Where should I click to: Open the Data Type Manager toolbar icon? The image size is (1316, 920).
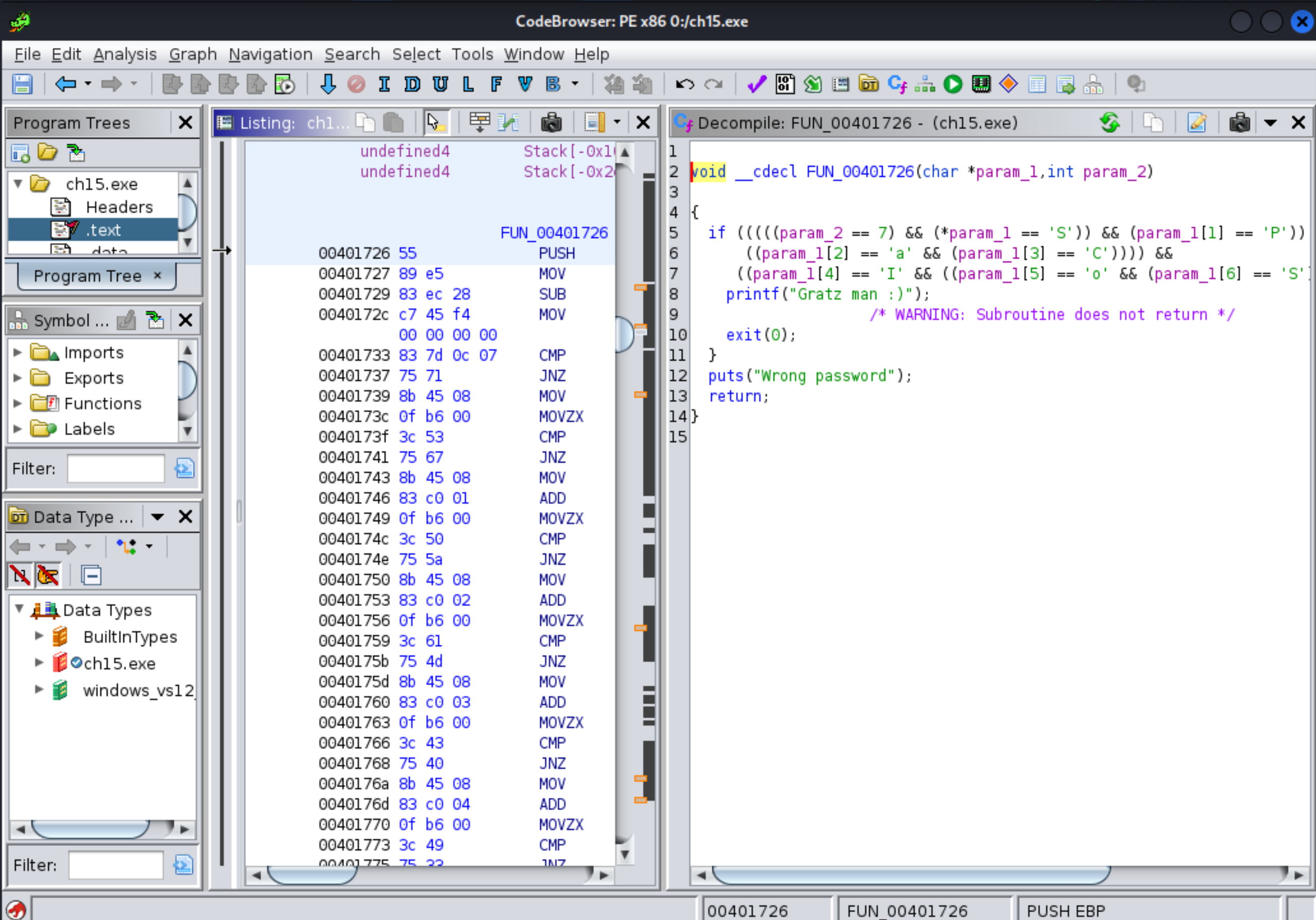pyautogui.click(x=868, y=84)
